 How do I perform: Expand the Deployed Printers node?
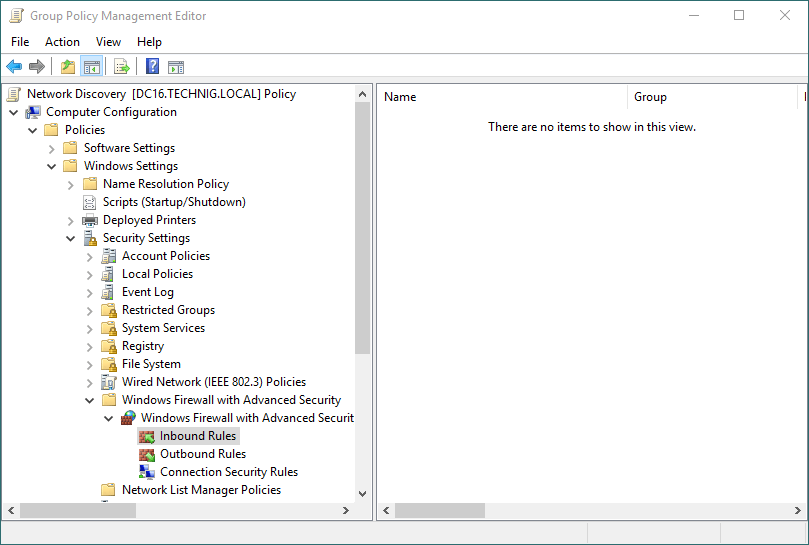coord(71,221)
